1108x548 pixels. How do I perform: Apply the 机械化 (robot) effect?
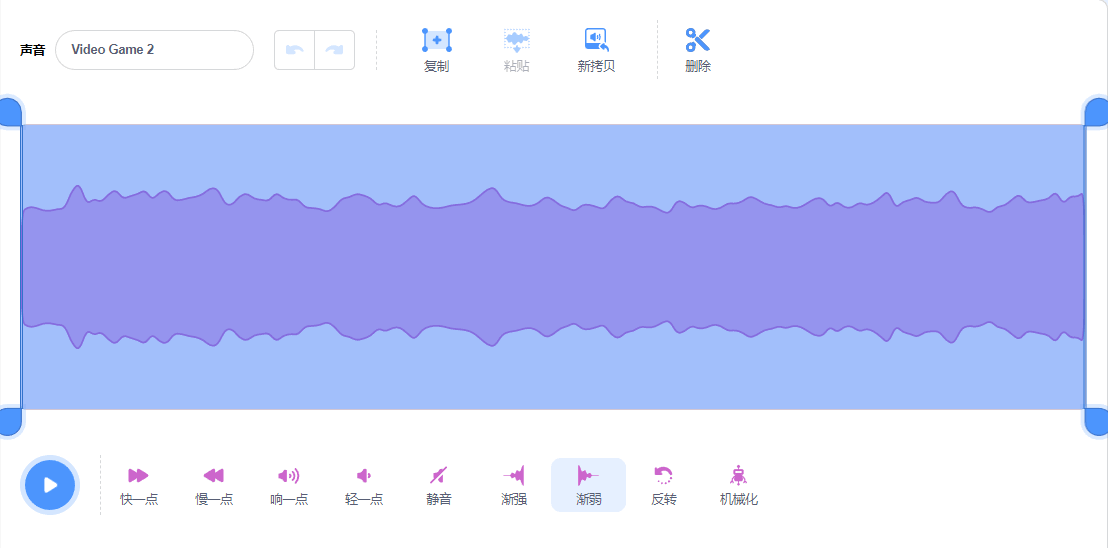(x=738, y=475)
